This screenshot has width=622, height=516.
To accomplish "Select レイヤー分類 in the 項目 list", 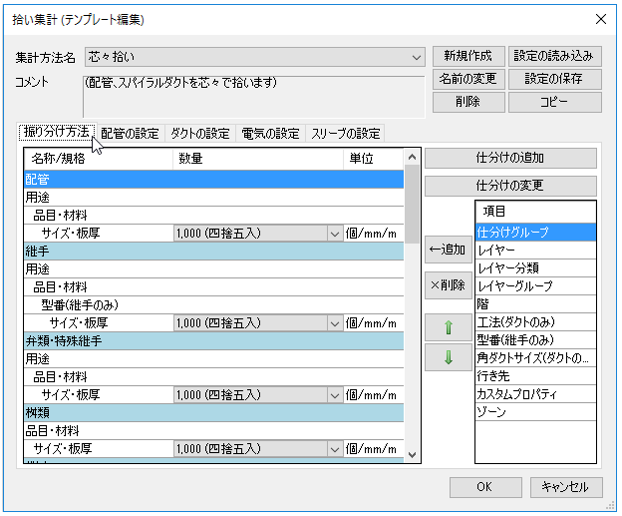I will coord(536,268).
